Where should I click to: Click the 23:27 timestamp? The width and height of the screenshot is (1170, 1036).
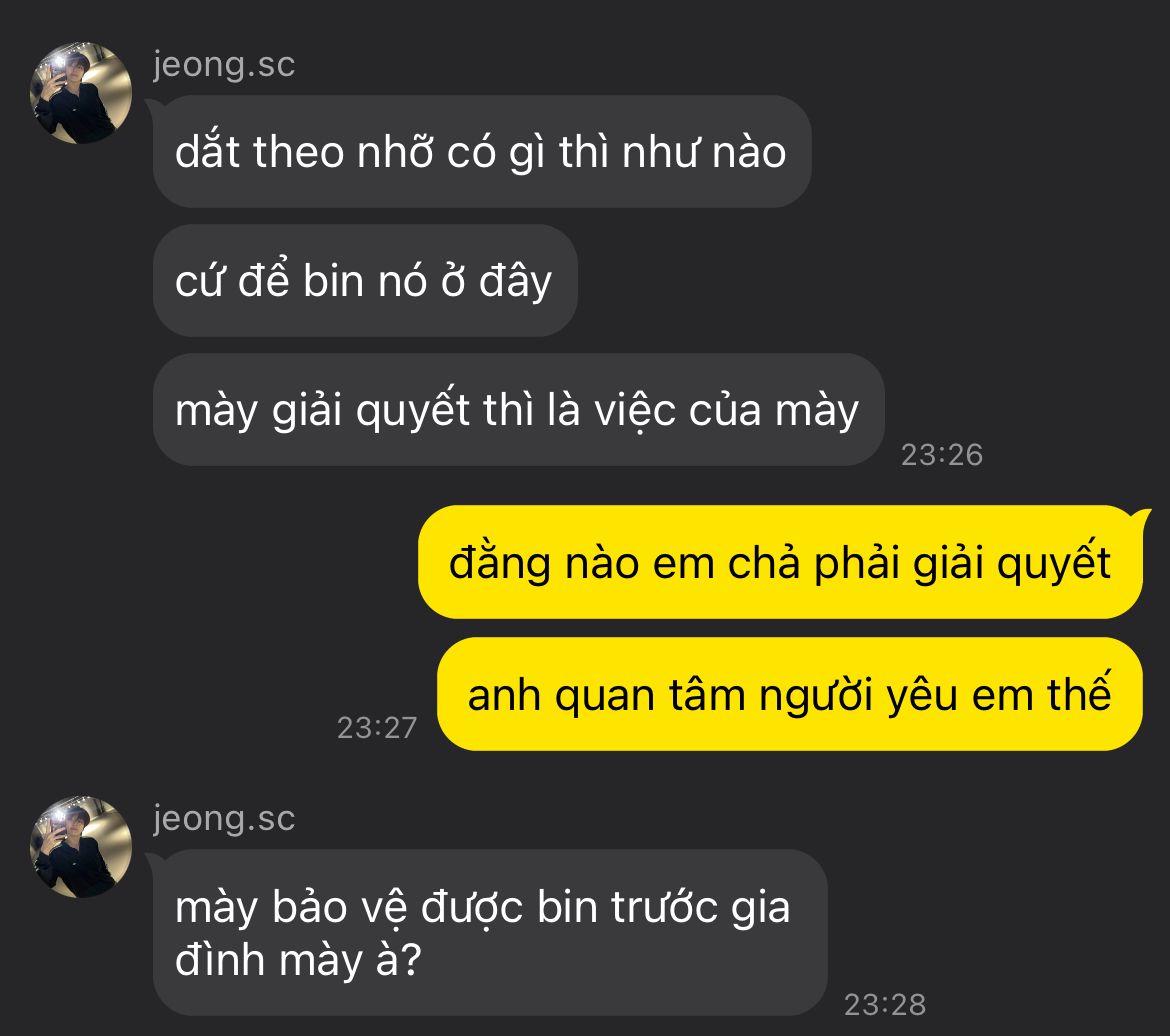coord(377,728)
